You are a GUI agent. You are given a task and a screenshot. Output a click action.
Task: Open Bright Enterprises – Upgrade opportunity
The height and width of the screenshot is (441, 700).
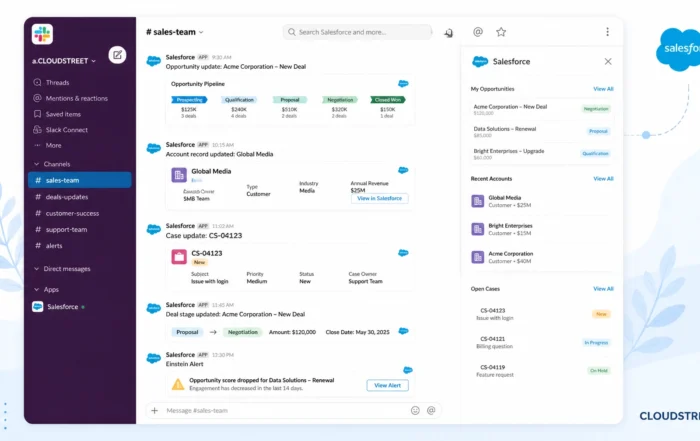point(542,154)
